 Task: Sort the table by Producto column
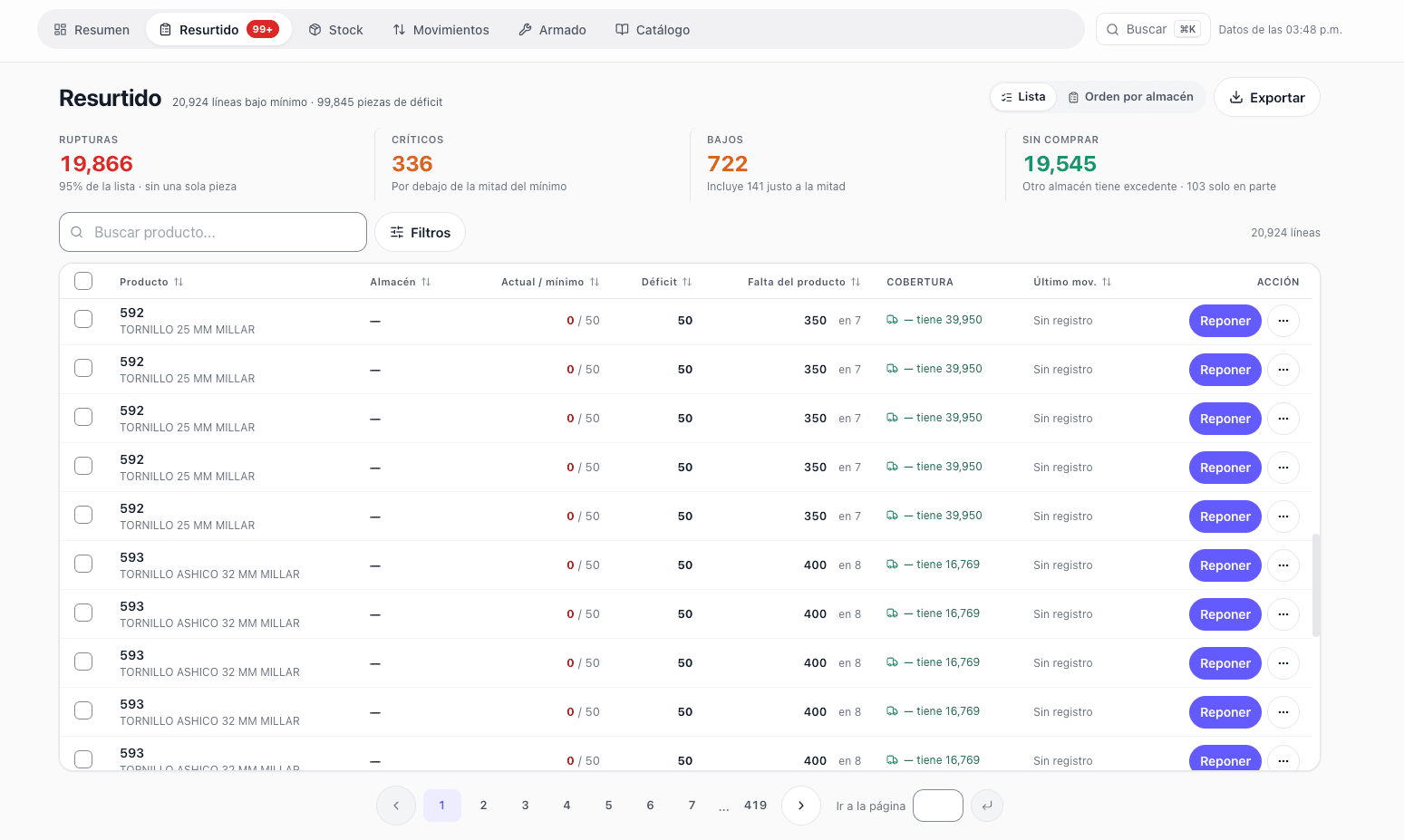151,282
